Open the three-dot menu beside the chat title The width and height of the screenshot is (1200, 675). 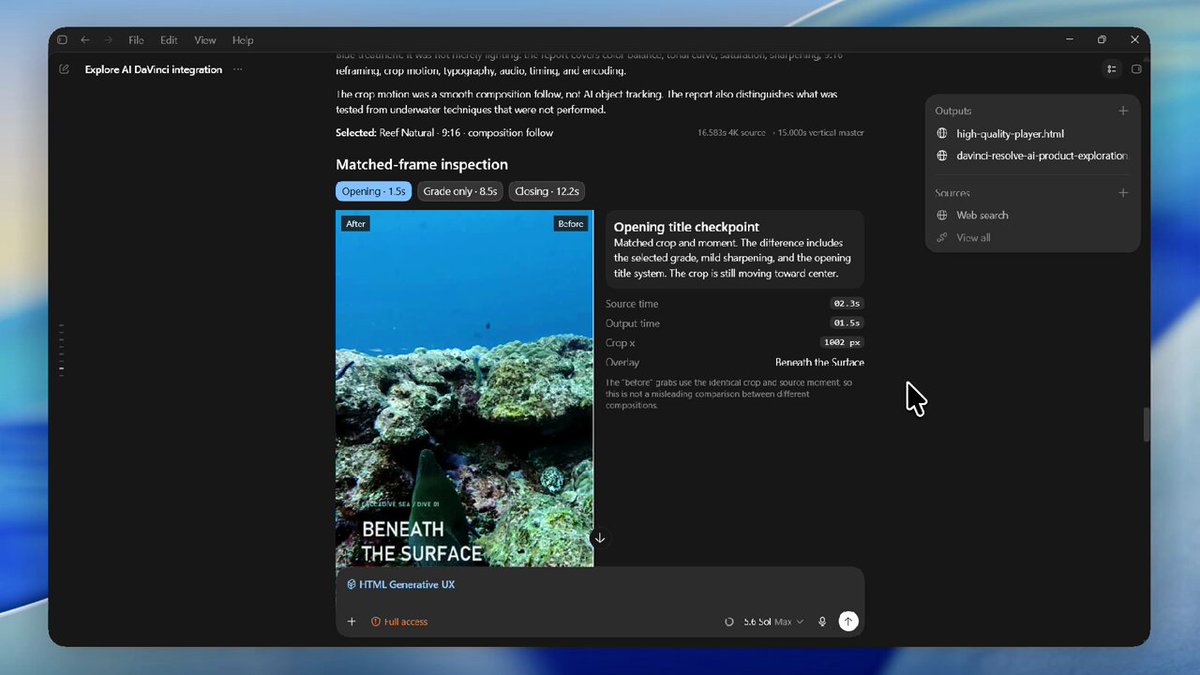237,70
